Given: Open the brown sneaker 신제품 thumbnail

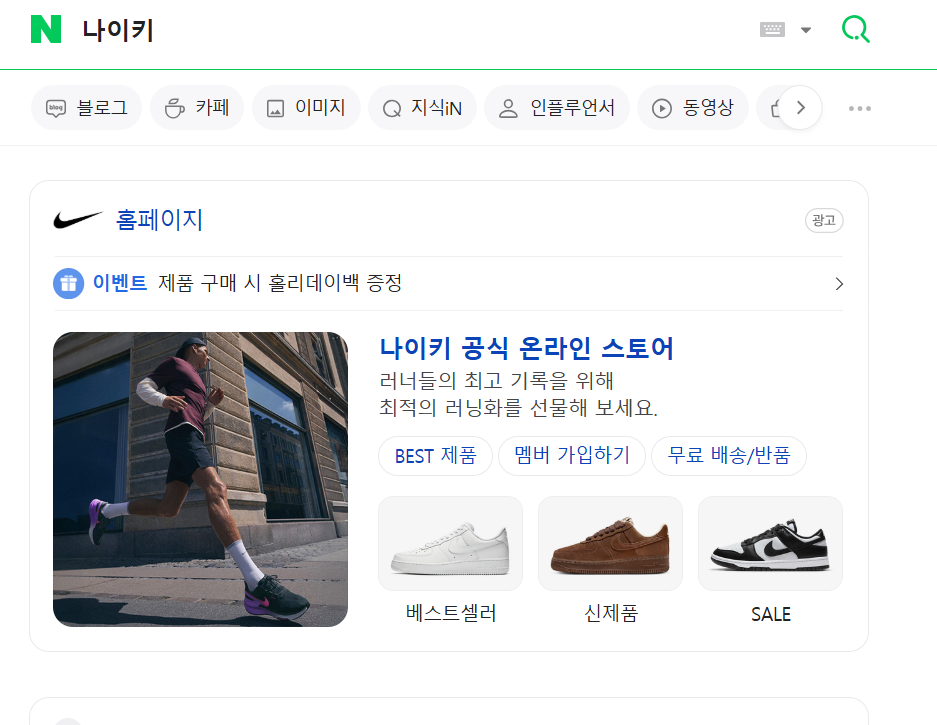Looking at the screenshot, I should click(x=611, y=543).
